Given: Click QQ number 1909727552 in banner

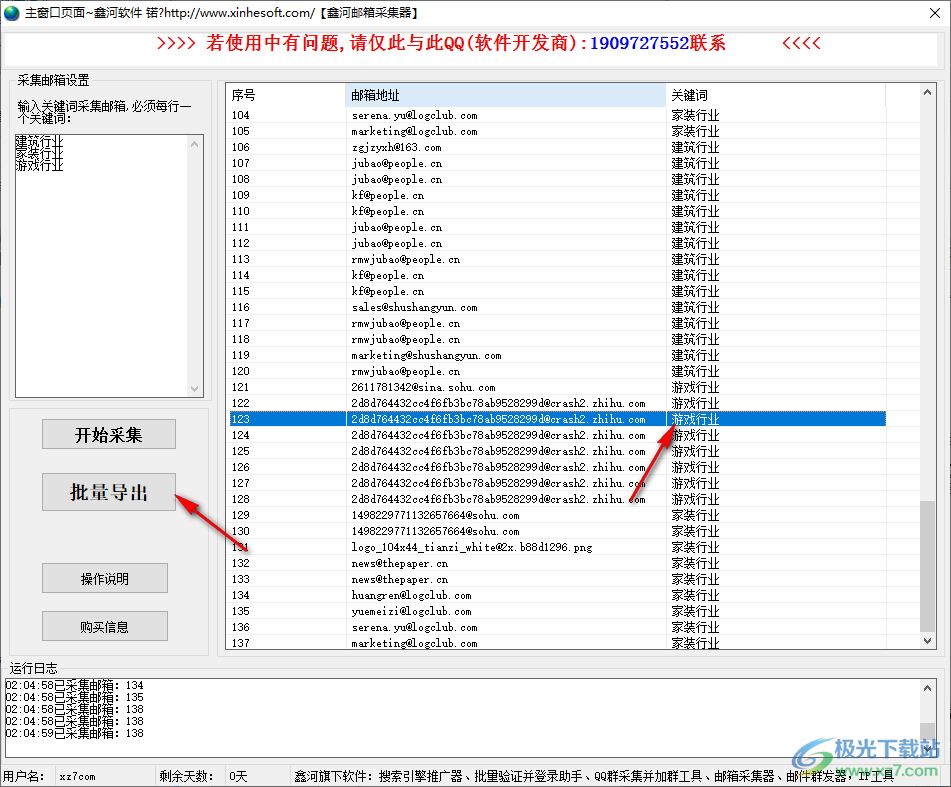Looking at the screenshot, I should [639, 43].
